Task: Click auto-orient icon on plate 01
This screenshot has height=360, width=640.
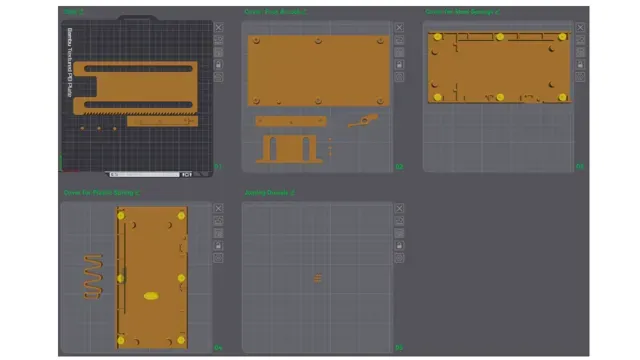Action: (219, 40)
